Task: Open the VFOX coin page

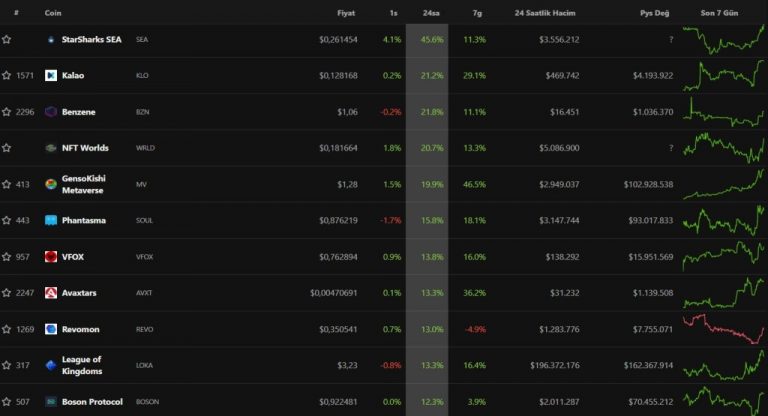Action: (73, 257)
